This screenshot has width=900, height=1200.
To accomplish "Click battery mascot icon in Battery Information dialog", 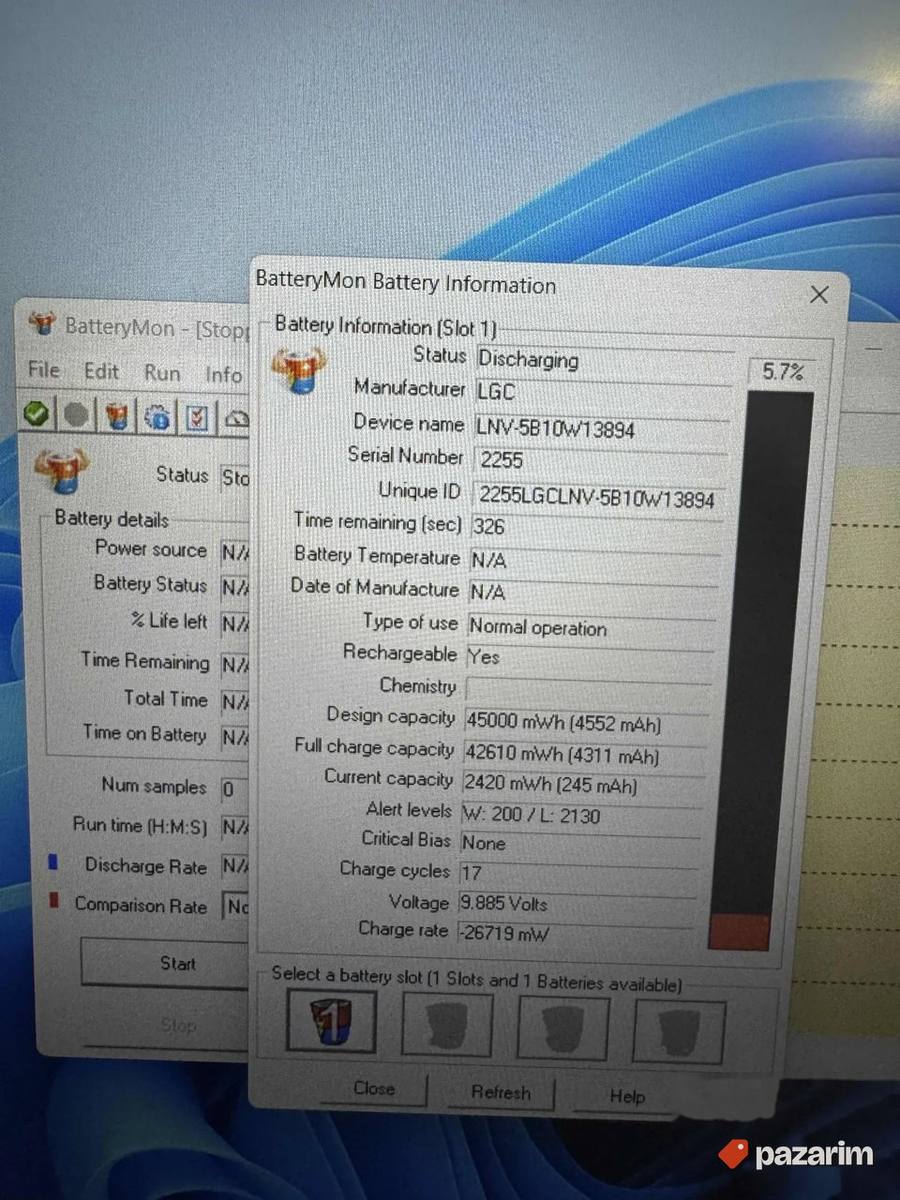I will pyautogui.click(x=298, y=370).
